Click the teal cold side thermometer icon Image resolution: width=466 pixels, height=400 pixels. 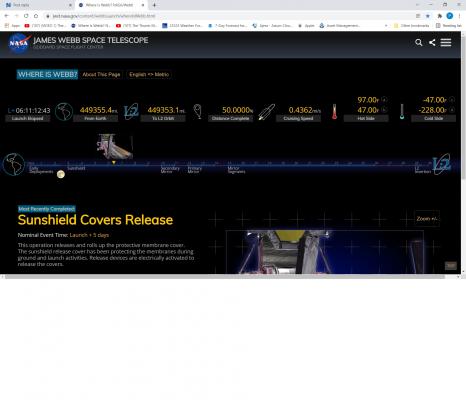[402, 112]
